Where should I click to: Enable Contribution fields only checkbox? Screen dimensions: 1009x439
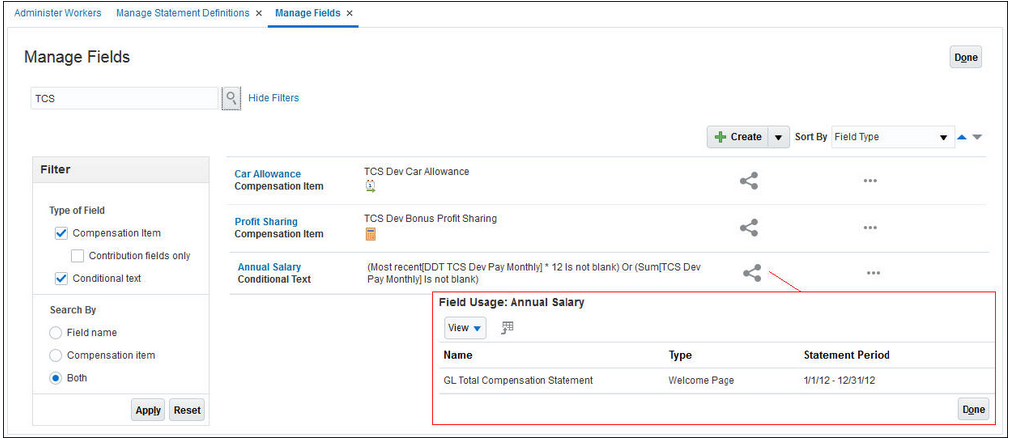[x=78, y=256]
